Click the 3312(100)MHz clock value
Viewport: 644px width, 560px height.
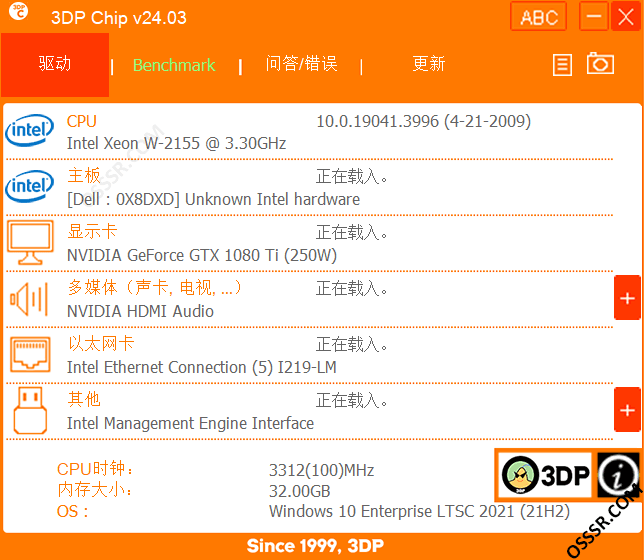tap(322, 470)
